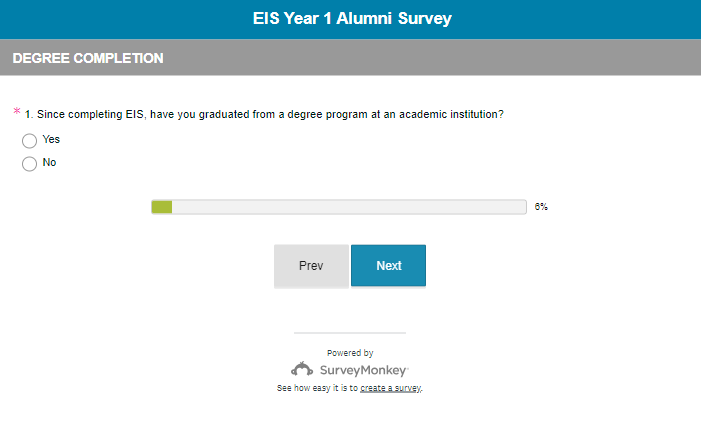
Task: Go back with the Prev button
Action: pos(311,266)
